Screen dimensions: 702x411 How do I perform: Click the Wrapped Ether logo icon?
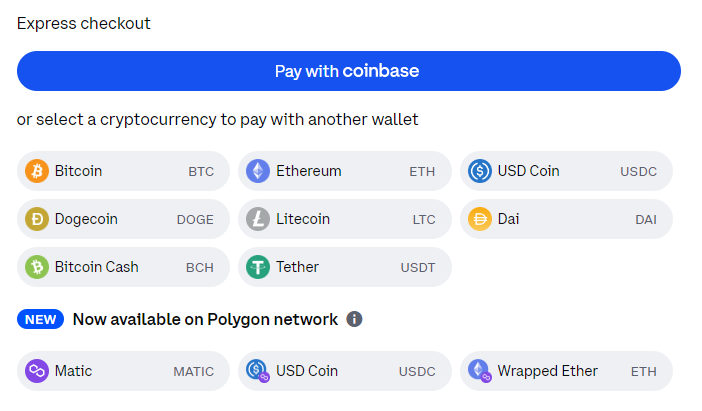480,371
